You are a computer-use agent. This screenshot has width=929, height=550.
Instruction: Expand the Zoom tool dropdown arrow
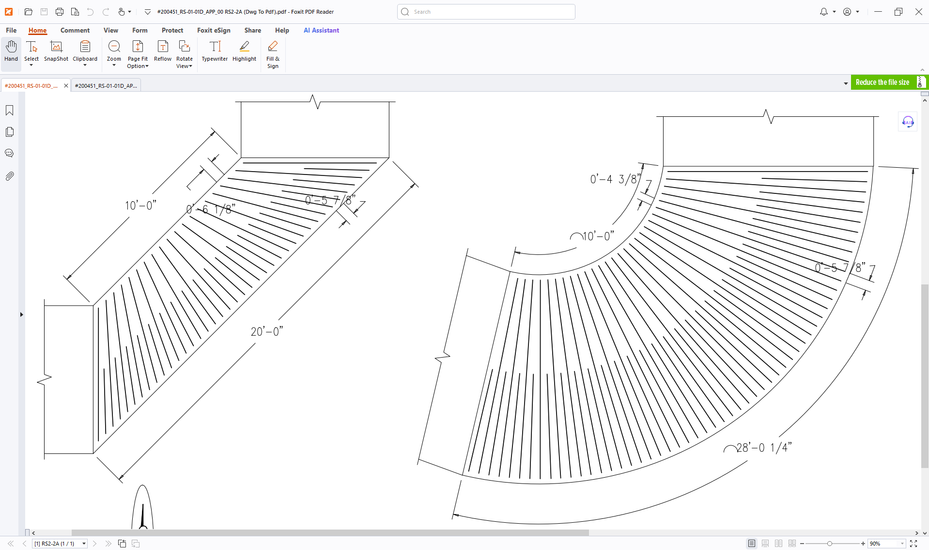click(114, 65)
